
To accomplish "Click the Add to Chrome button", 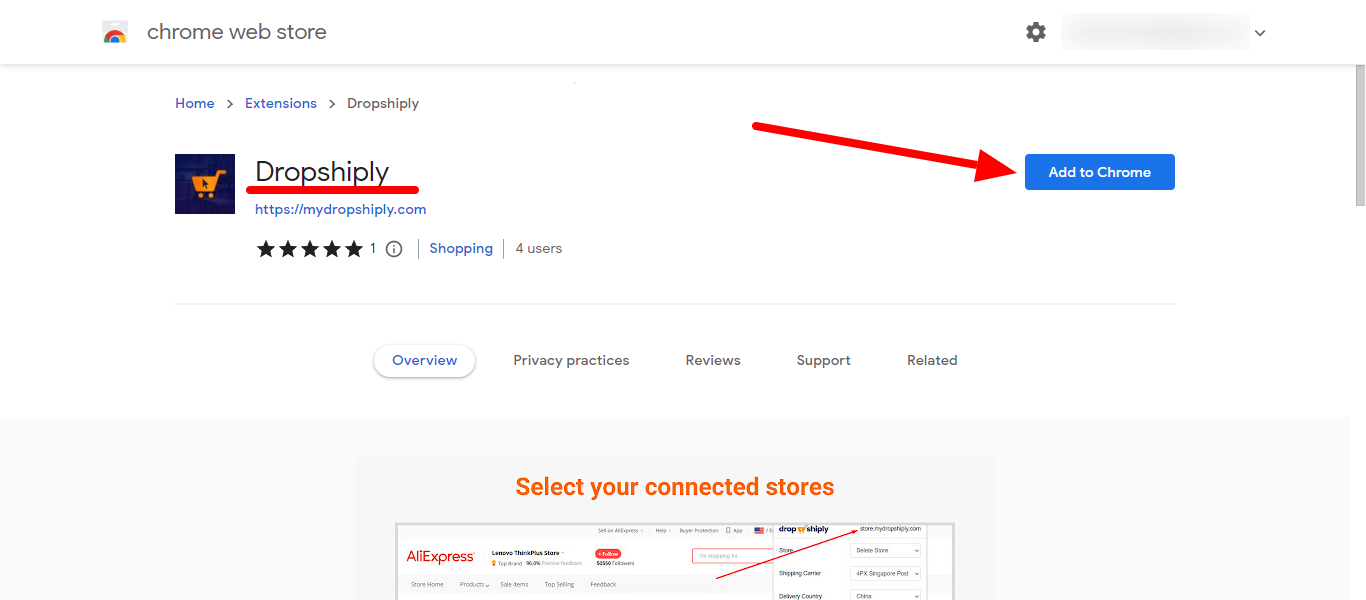I will click(1100, 172).
